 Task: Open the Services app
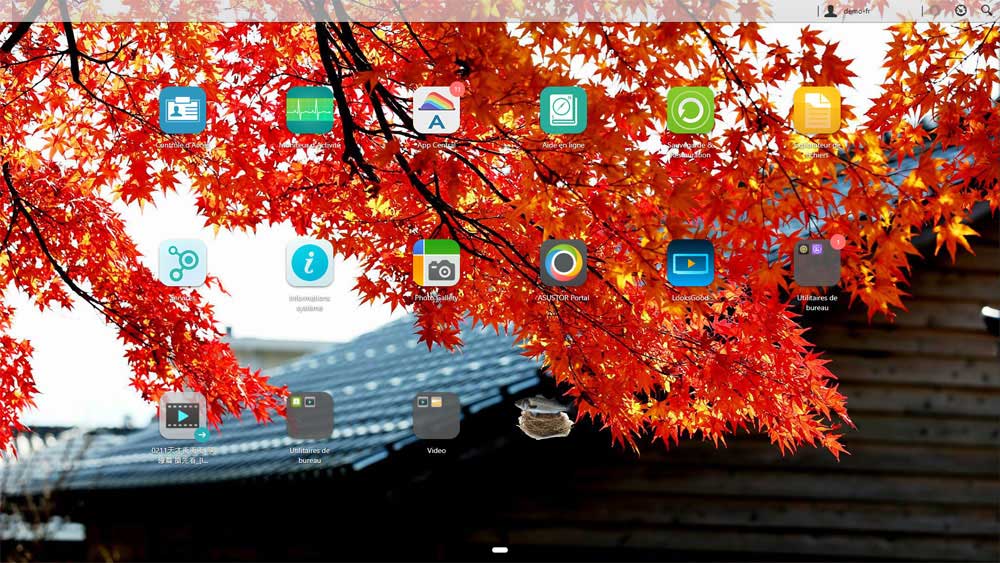pos(183,264)
